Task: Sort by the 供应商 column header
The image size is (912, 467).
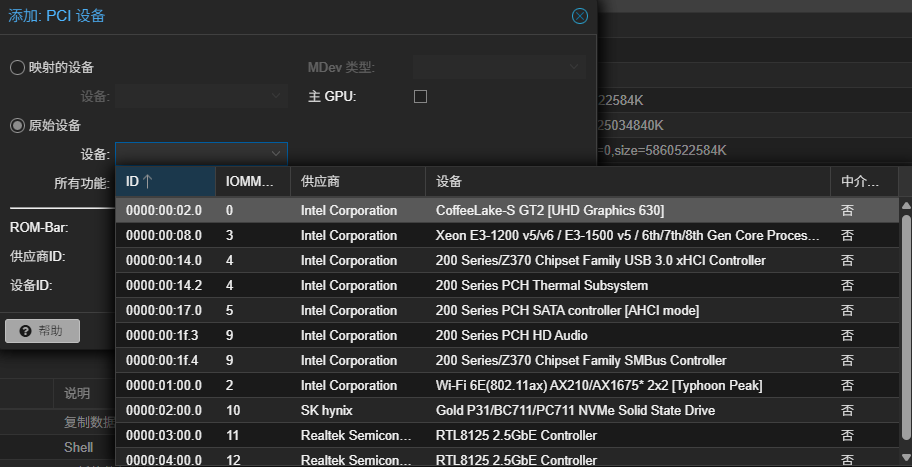Action: (358, 182)
